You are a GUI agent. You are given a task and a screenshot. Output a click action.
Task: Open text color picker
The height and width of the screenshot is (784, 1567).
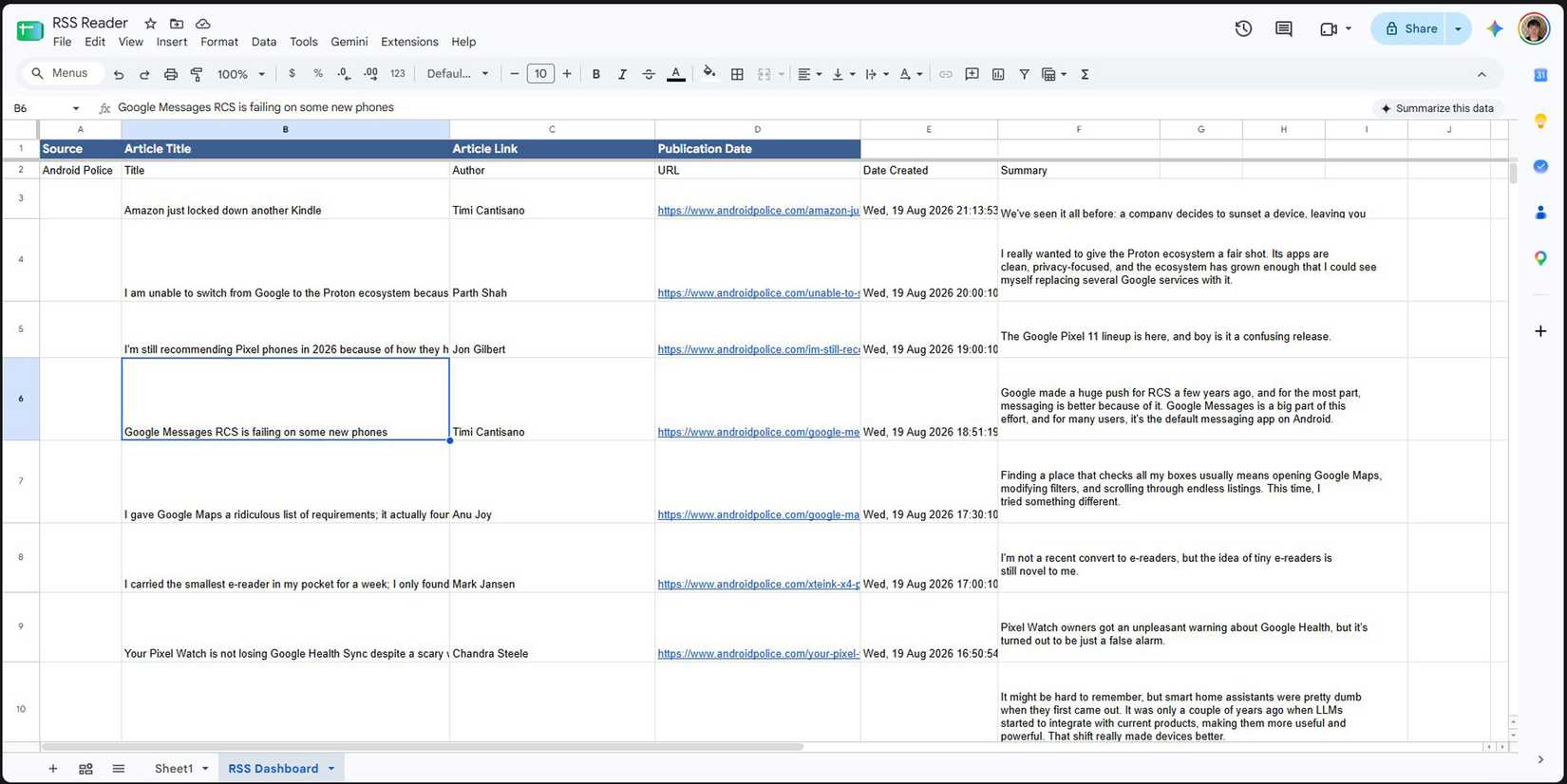(x=676, y=74)
